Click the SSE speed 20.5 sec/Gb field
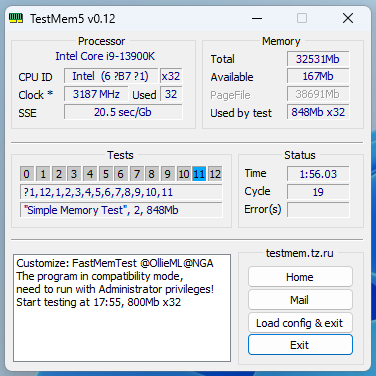376x376 pixels. [x=123, y=112]
